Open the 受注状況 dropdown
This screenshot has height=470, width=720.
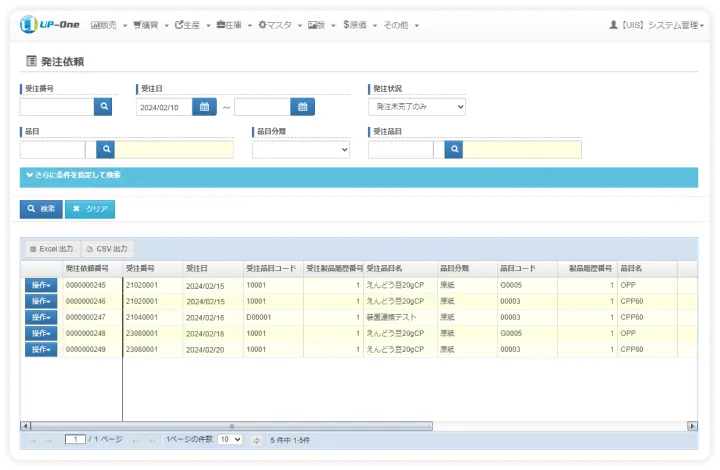[x=417, y=106]
